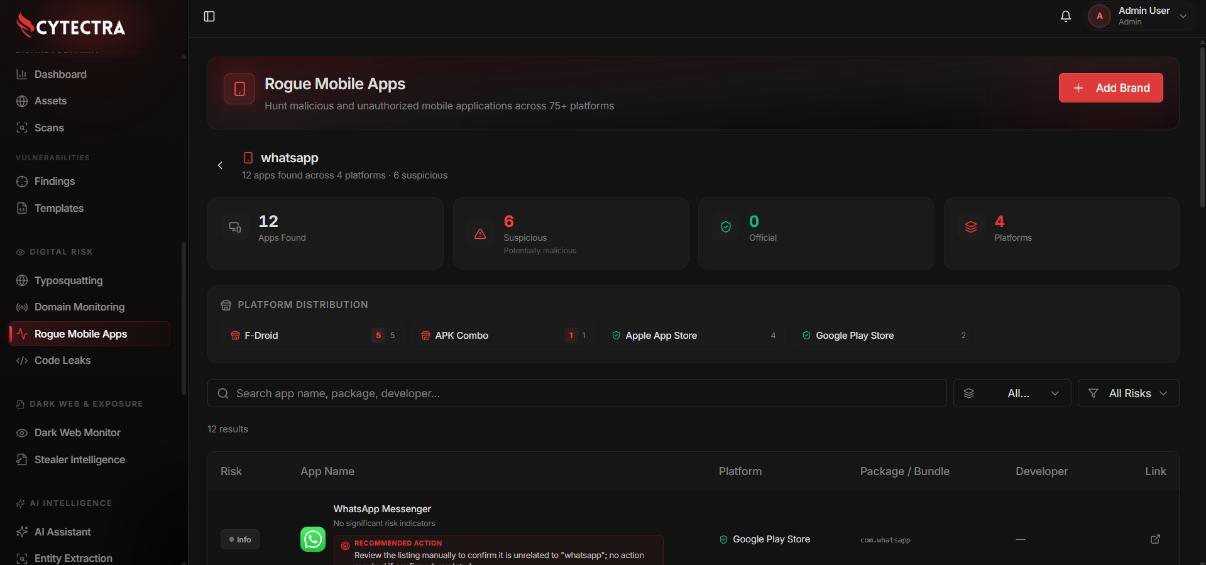Open Findings under Vulnerabilities

pos(54,181)
